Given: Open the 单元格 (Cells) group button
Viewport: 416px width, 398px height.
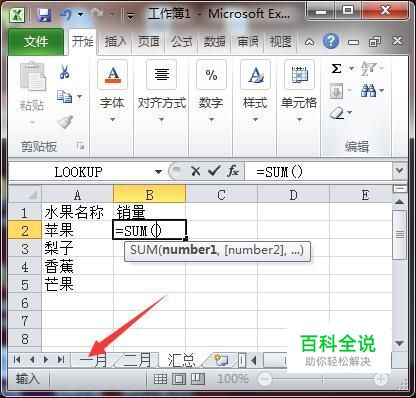Looking at the screenshot, I should point(299,92).
